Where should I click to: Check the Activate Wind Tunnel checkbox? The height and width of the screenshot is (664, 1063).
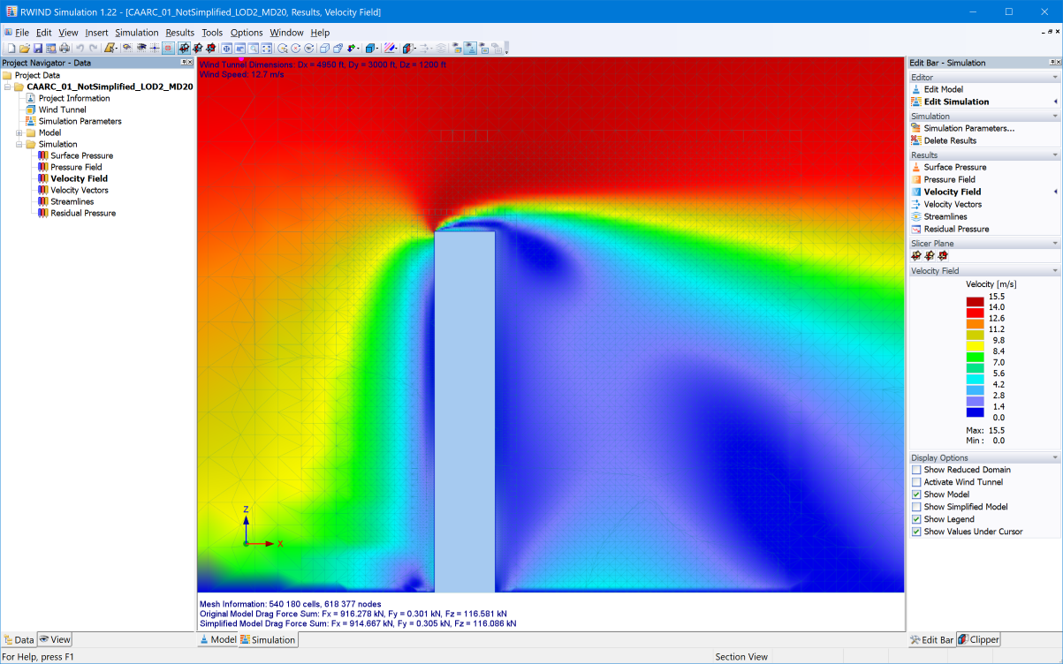tap(917, 482)
